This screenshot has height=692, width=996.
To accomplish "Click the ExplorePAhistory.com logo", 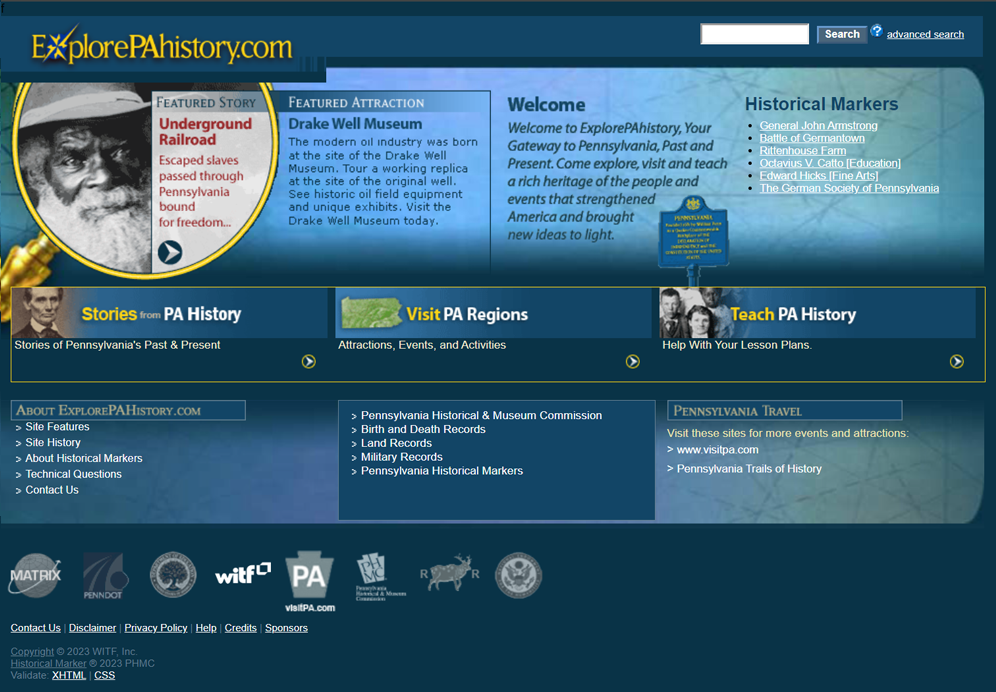I will [x=162, y=46].
